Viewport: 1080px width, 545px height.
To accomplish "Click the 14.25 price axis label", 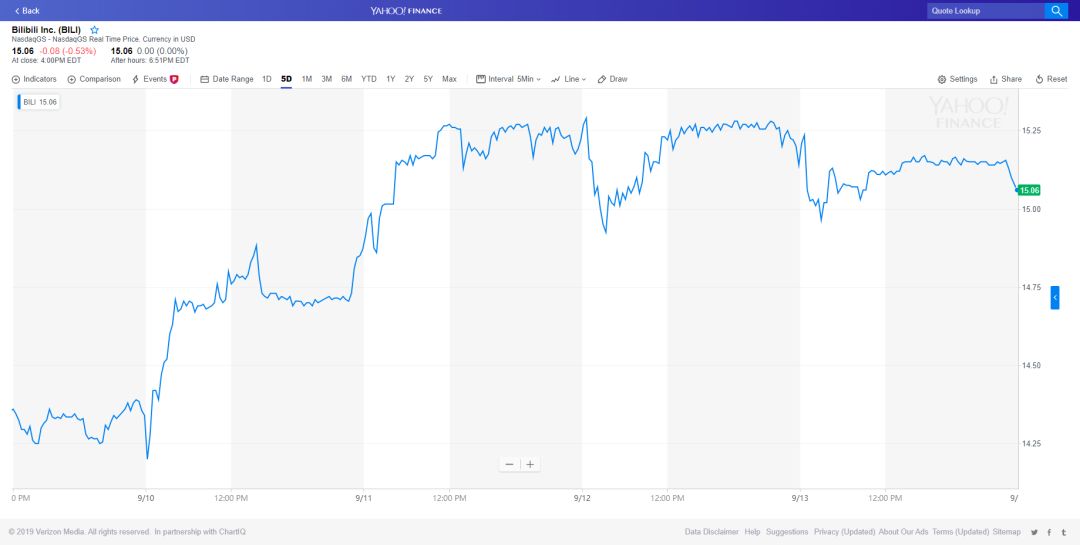I will [1031, 444].
